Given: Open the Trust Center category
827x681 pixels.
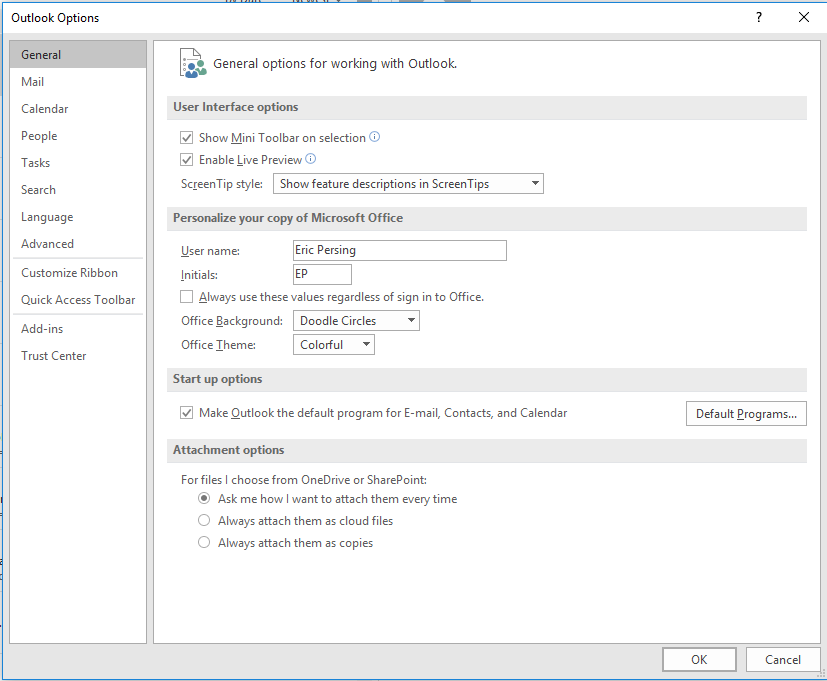Looking at the screenshot, I should 54,356.
